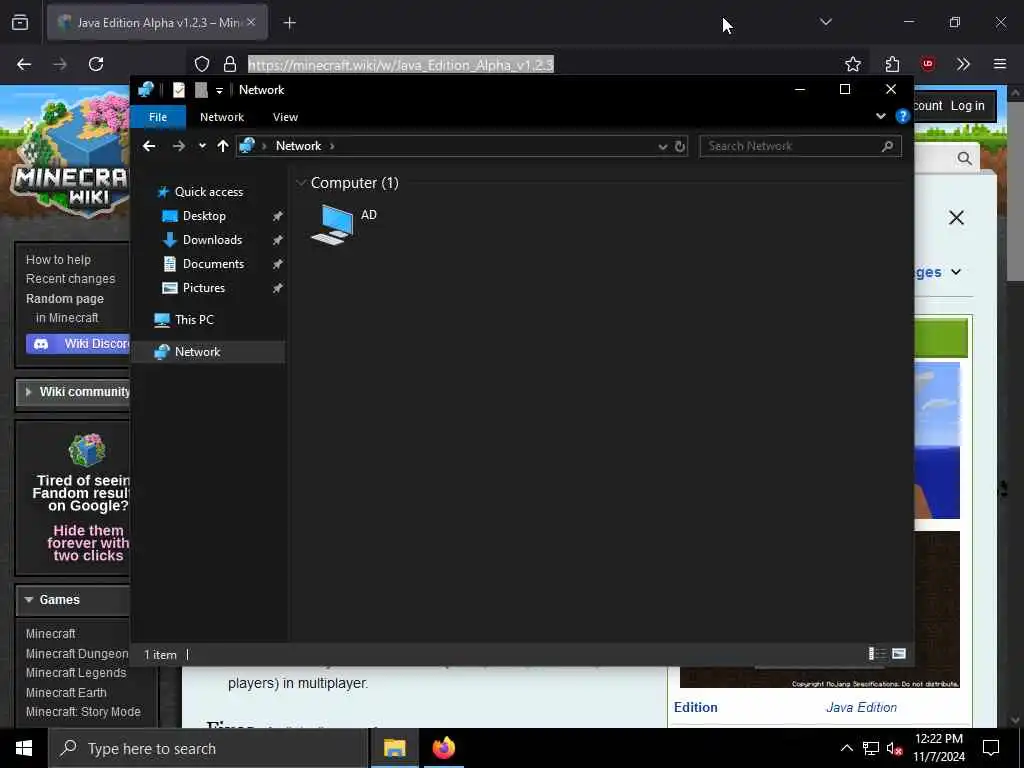Open Minecraft Earth sidebar link
1024x768 pixels.
click(x=66, y=692)
